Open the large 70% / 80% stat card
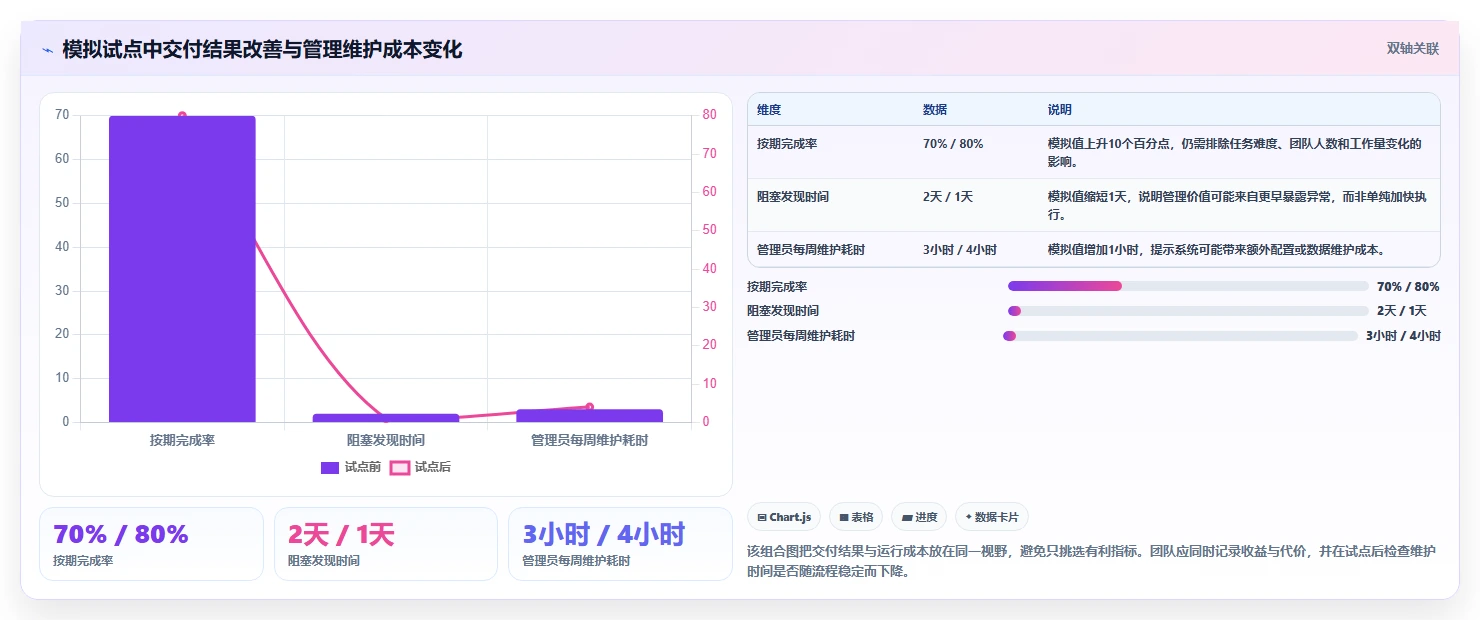The height and width of the screenshot is (620, 1480). 151,544
